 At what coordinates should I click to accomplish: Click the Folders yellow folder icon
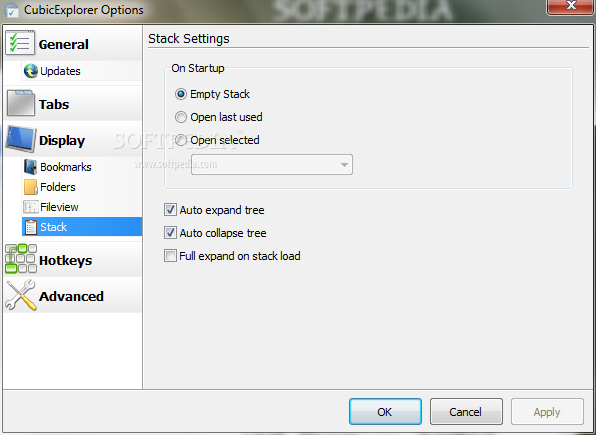coord(30,187)
